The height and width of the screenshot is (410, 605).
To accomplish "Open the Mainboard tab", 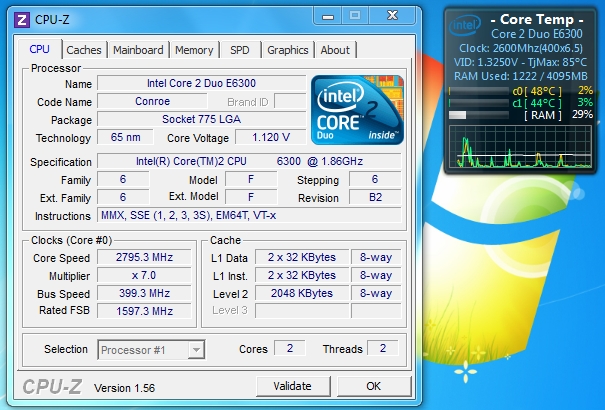I will [138, 50].
